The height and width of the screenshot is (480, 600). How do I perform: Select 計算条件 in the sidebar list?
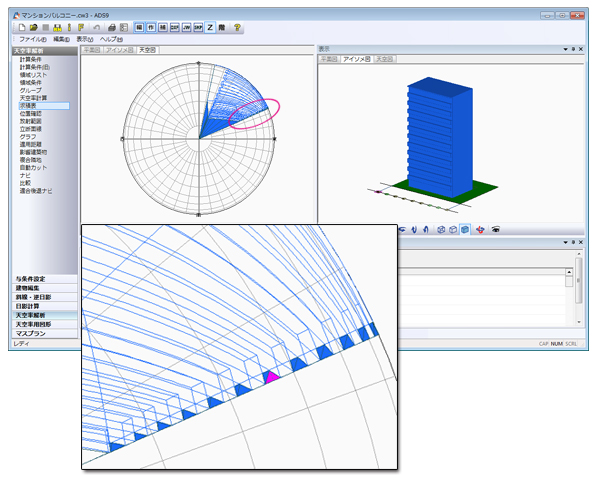(x=31, y=59)
